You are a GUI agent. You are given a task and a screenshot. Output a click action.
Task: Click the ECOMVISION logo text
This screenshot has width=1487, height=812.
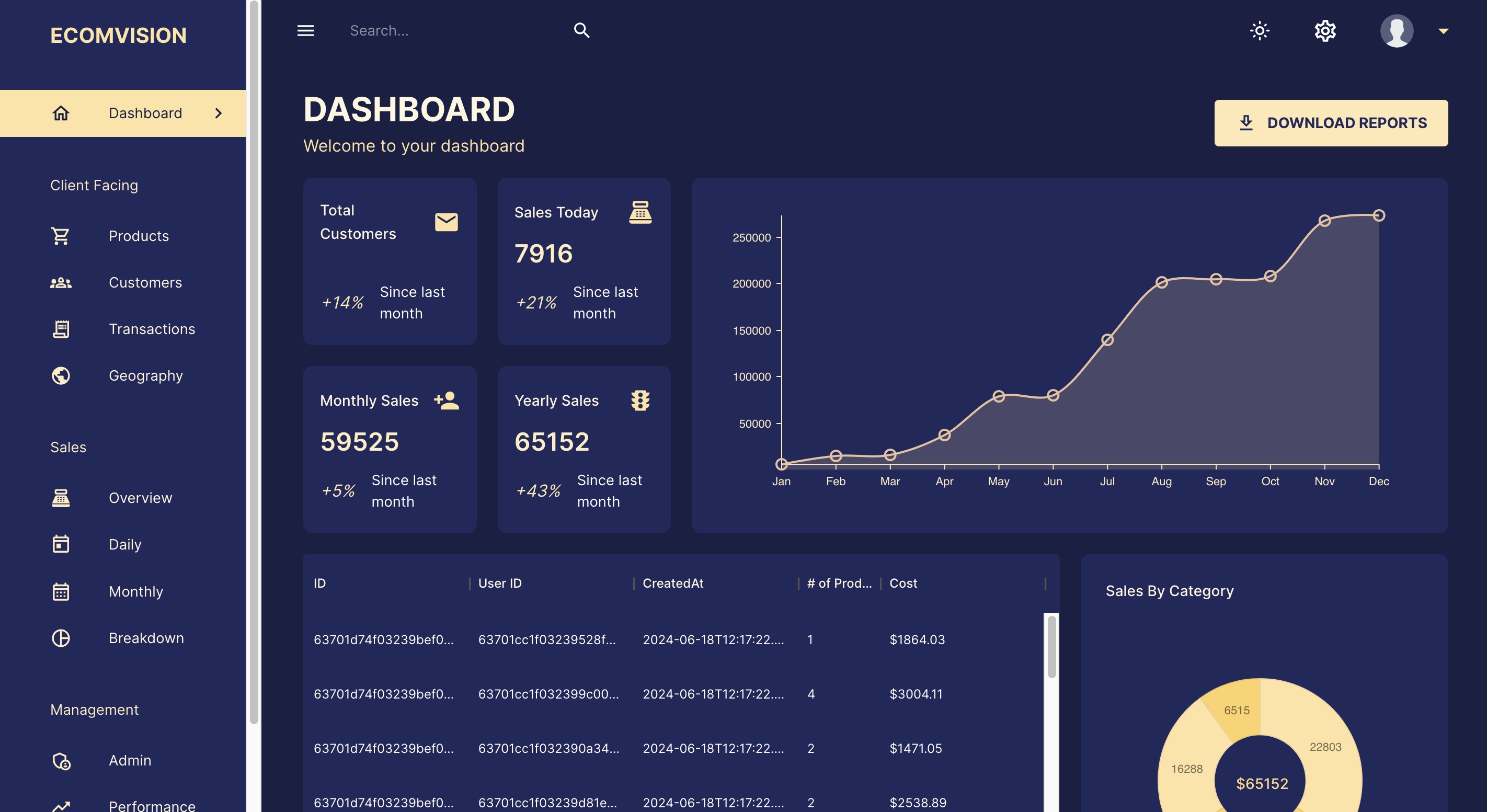pos(118,36)
